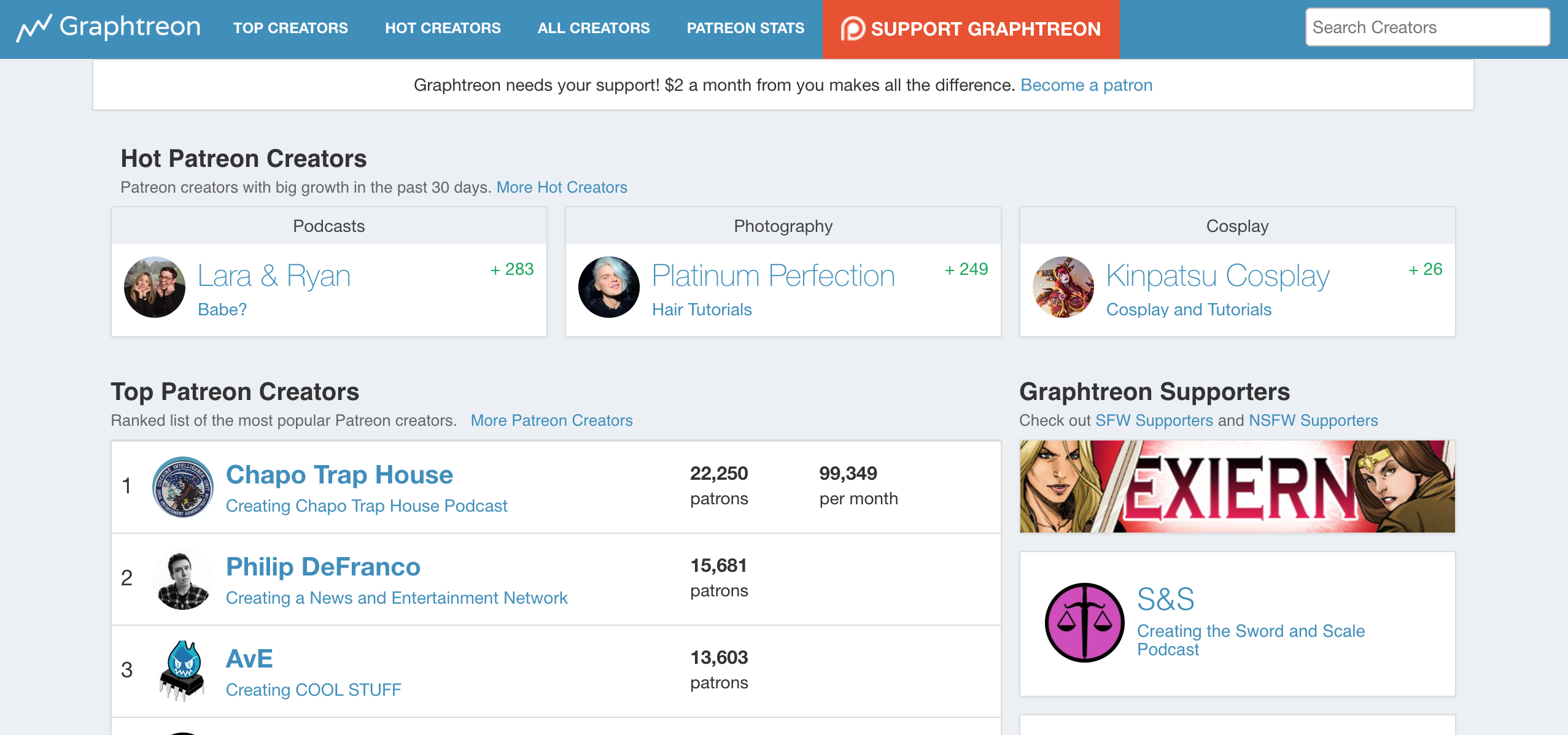Click Creating COOL STUFF link
This screenshot has height=735, width=1568.
(x=313, y=690)
